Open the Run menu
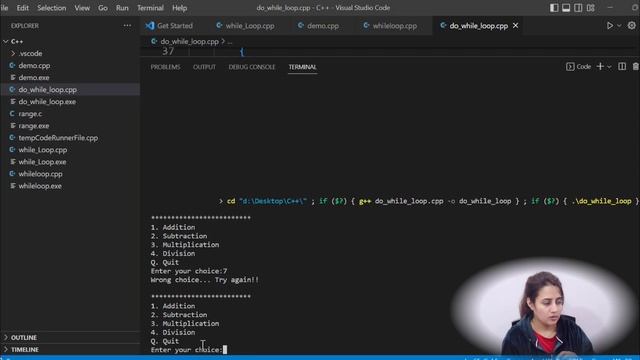Image resolution: width=640 pixels, height=360 pixels. [x=122, y=8]
